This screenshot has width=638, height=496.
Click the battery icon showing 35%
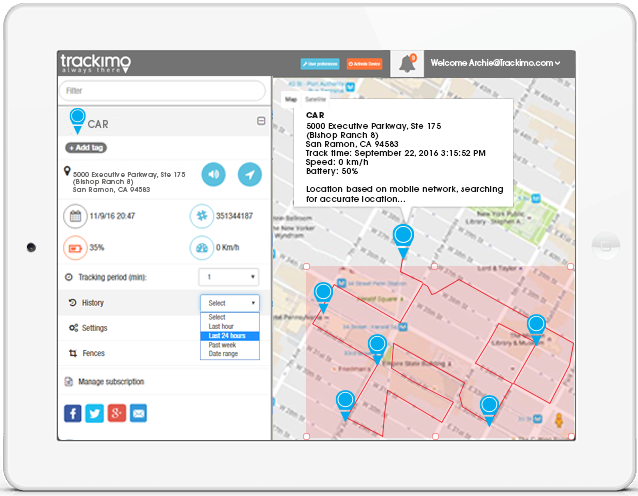click(75, 247)
